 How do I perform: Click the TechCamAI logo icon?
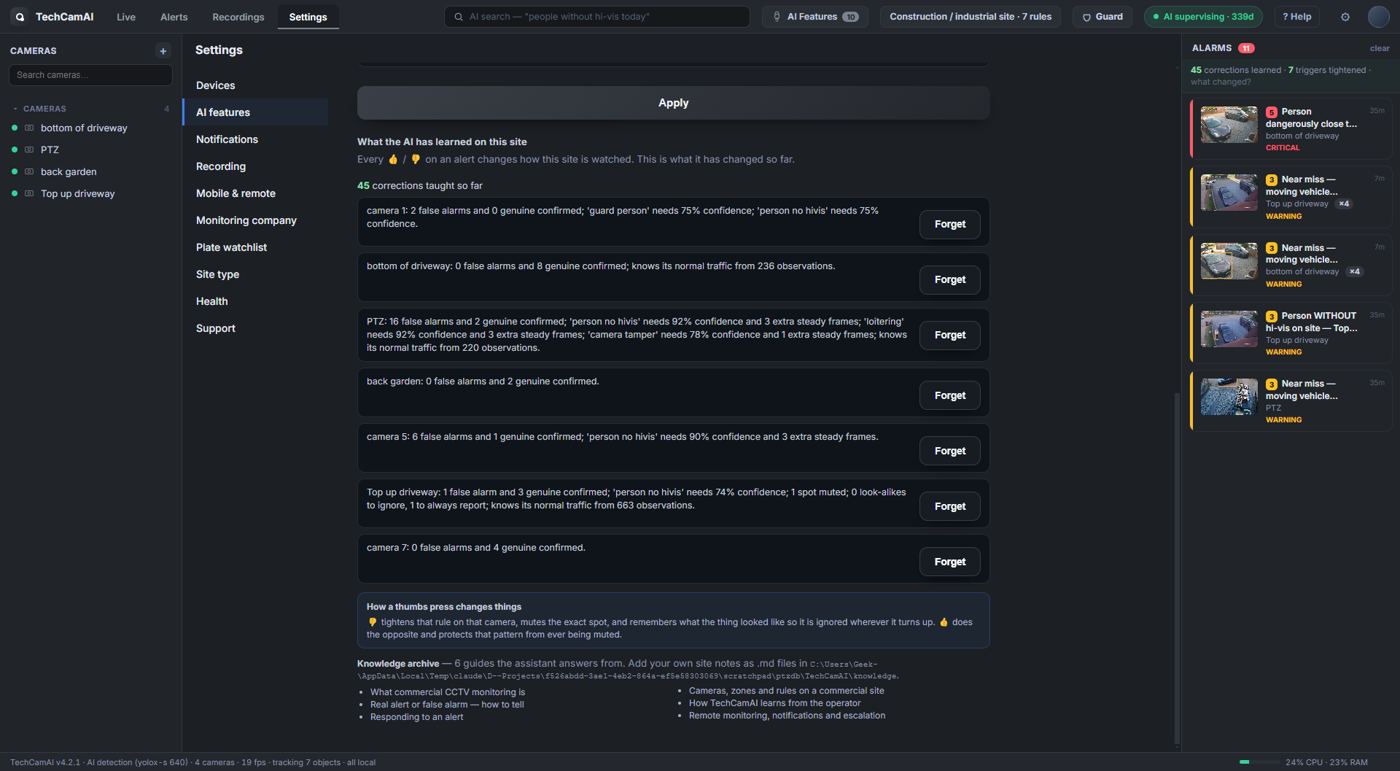(x=19, y=17)
